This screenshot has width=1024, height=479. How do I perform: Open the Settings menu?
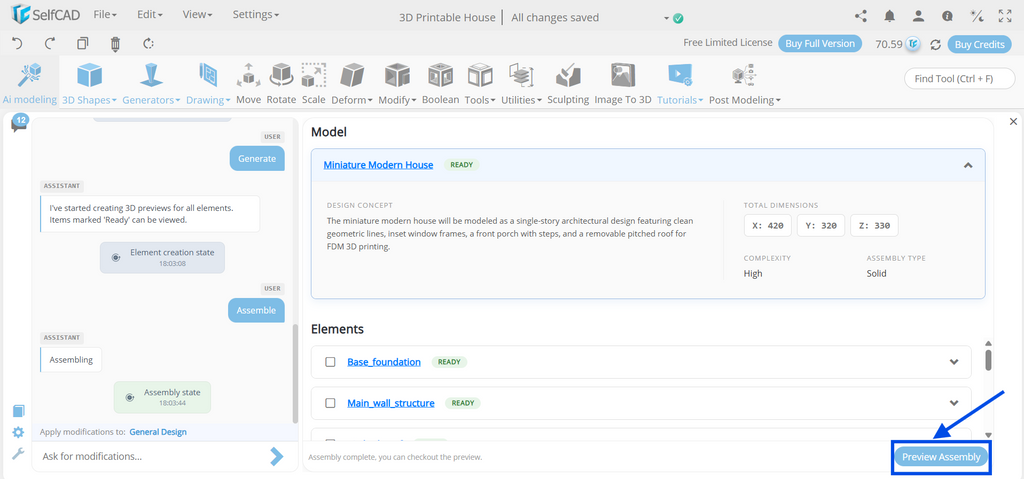click(x=255, y=14)
